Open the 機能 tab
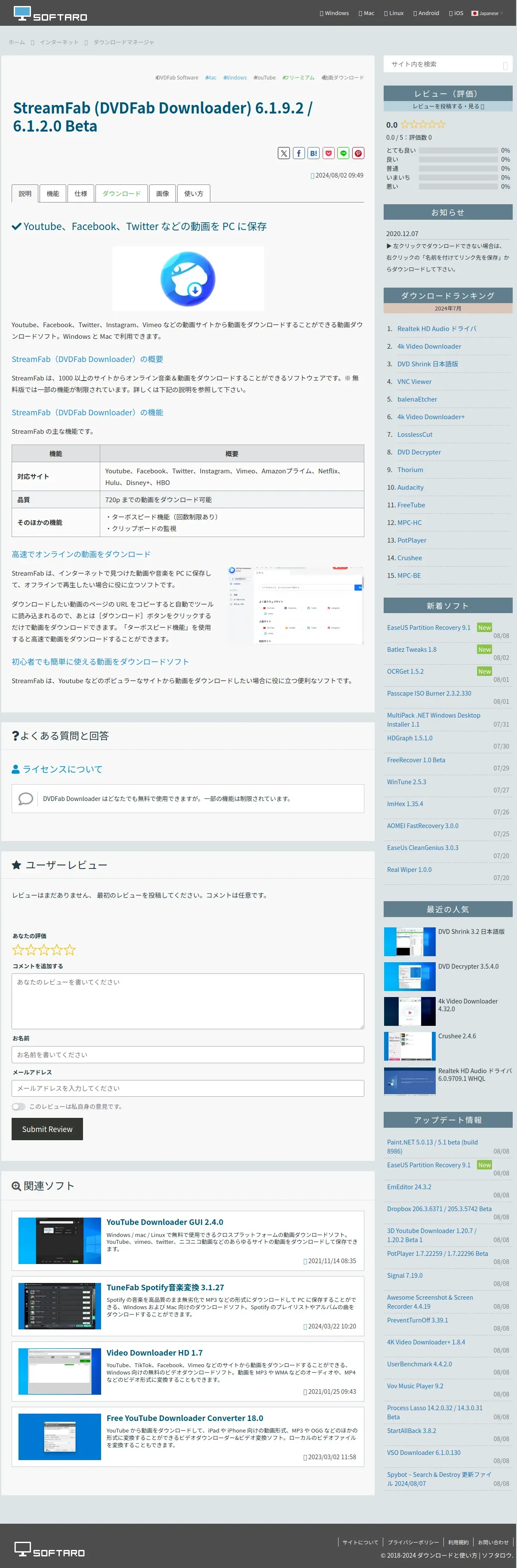517x1568 pixels. coord(53,193)
